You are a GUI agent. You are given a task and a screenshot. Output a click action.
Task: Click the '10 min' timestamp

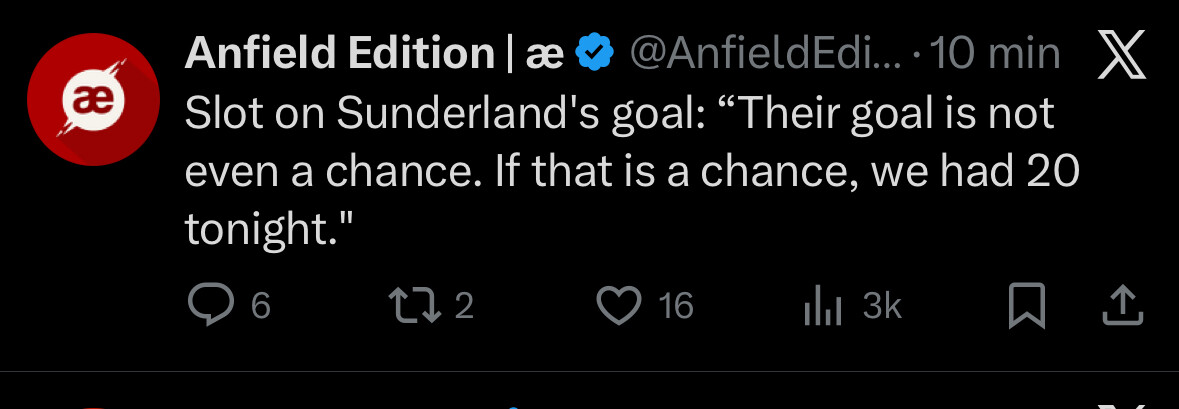tap(994, 54)
